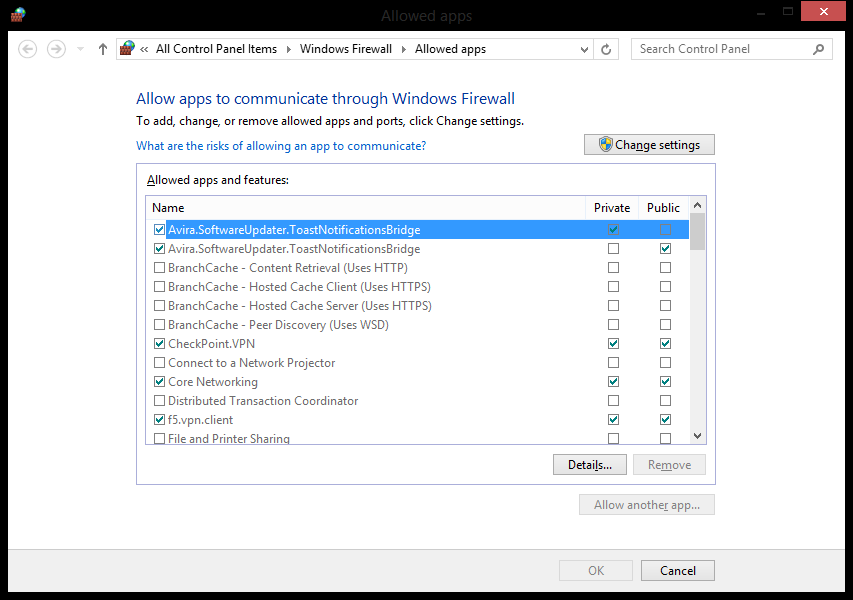Click the shield icon on Change settings
This screenshot has height=600, width=853.
point(605,145)
